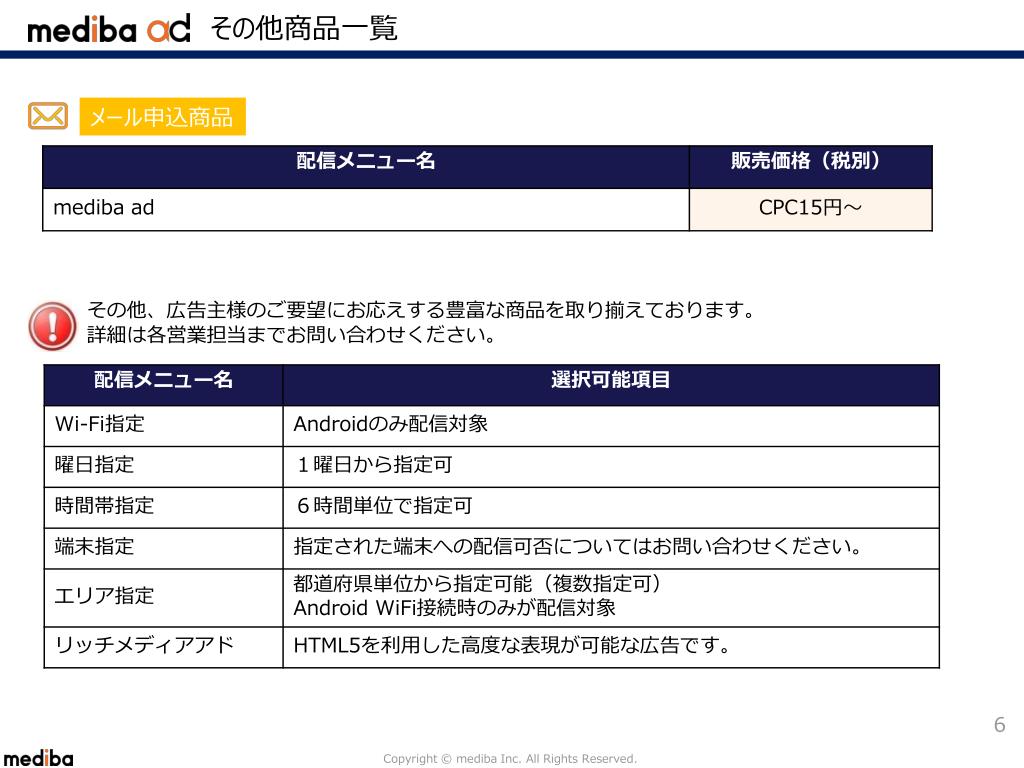Click the HTML5を利用した高度な表現 text
The width and height of the screenshot is (1024, 768).
click(x=511, y=646)
